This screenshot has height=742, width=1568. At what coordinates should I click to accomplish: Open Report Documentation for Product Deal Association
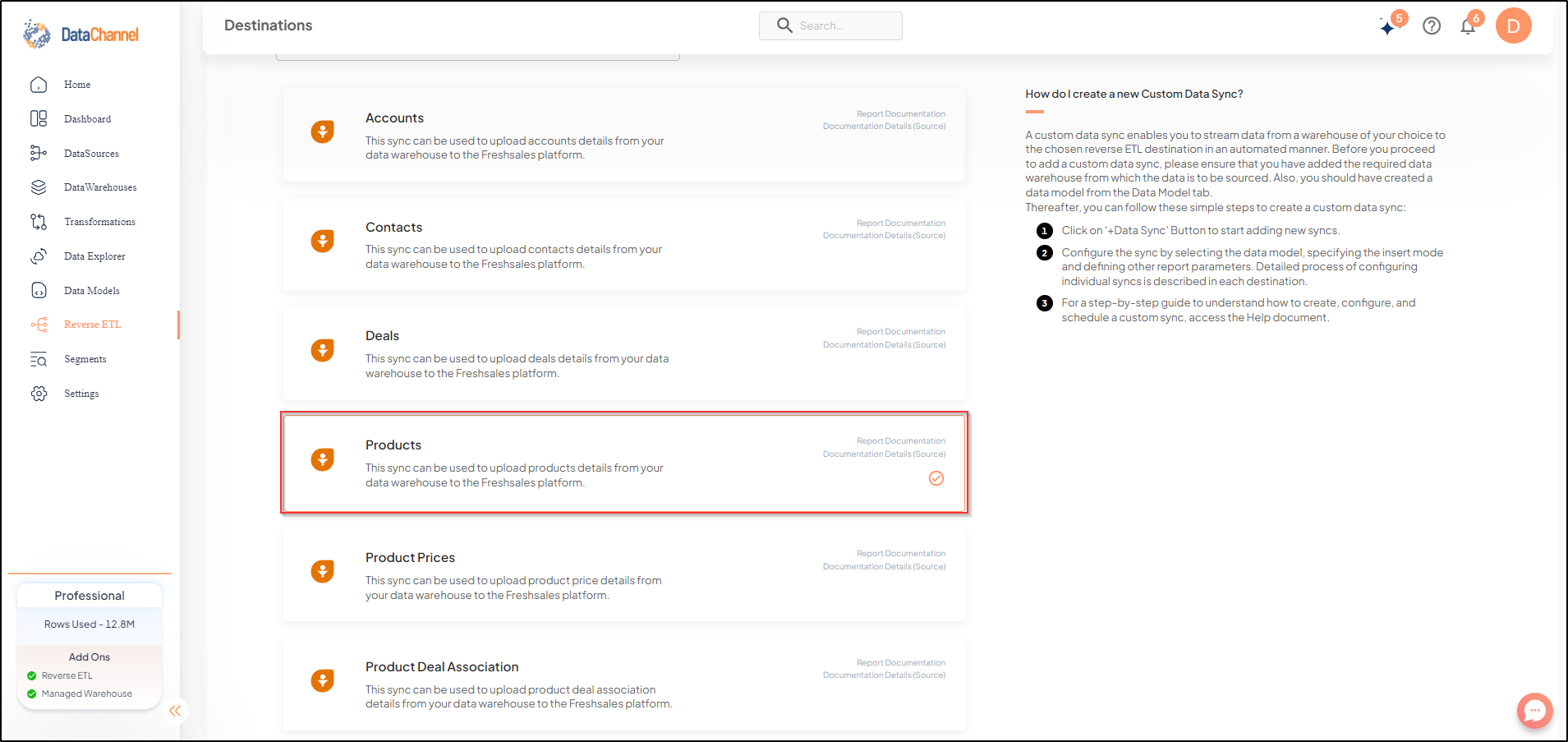pos(901,663)
